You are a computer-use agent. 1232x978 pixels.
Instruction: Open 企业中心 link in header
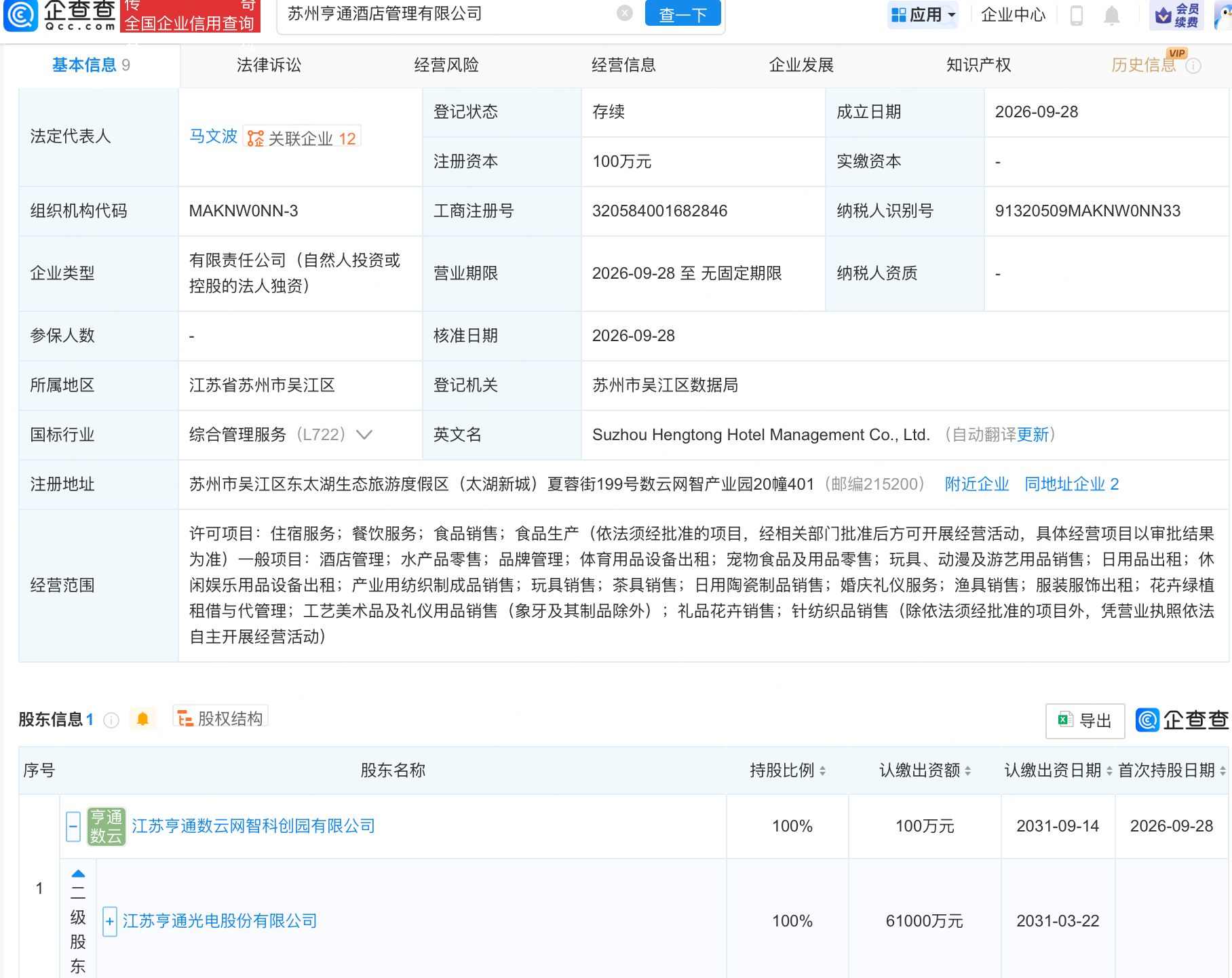click(1014, 15)
